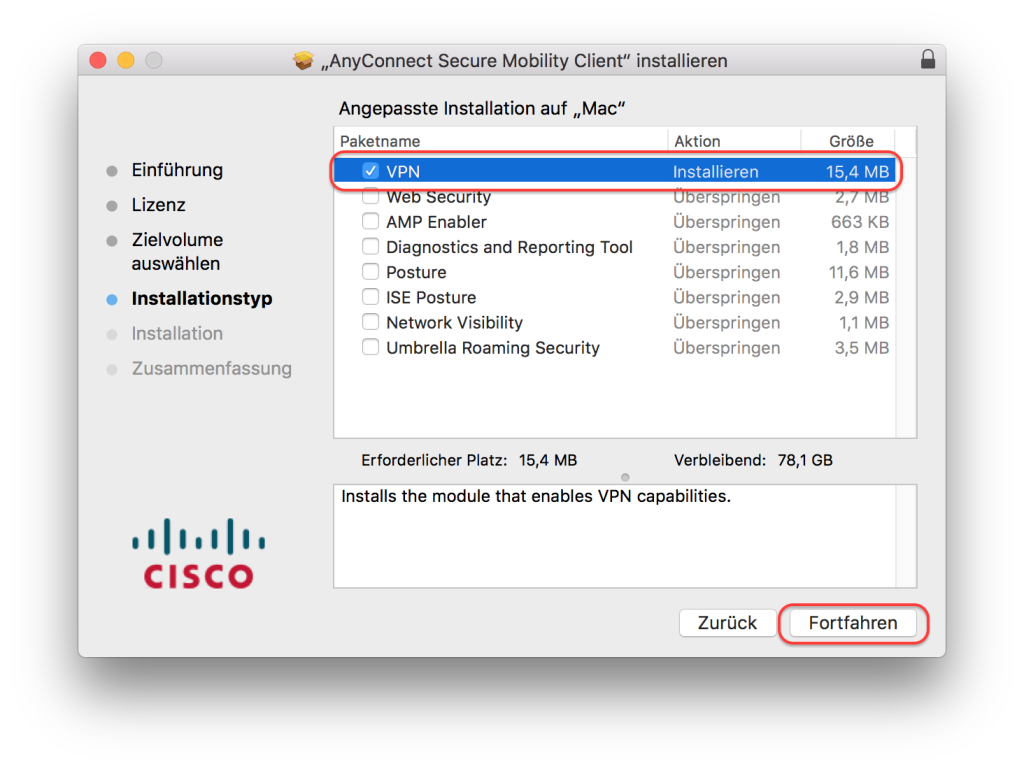Check the Network Visibility checkbox

(371, 322)
